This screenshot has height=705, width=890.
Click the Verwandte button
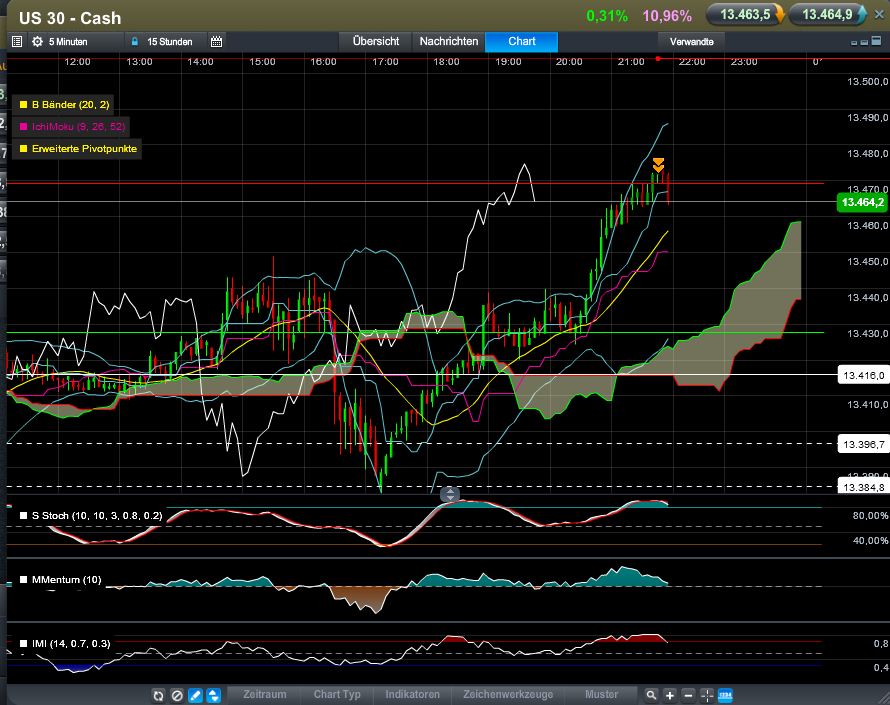(x=692, y=42)
